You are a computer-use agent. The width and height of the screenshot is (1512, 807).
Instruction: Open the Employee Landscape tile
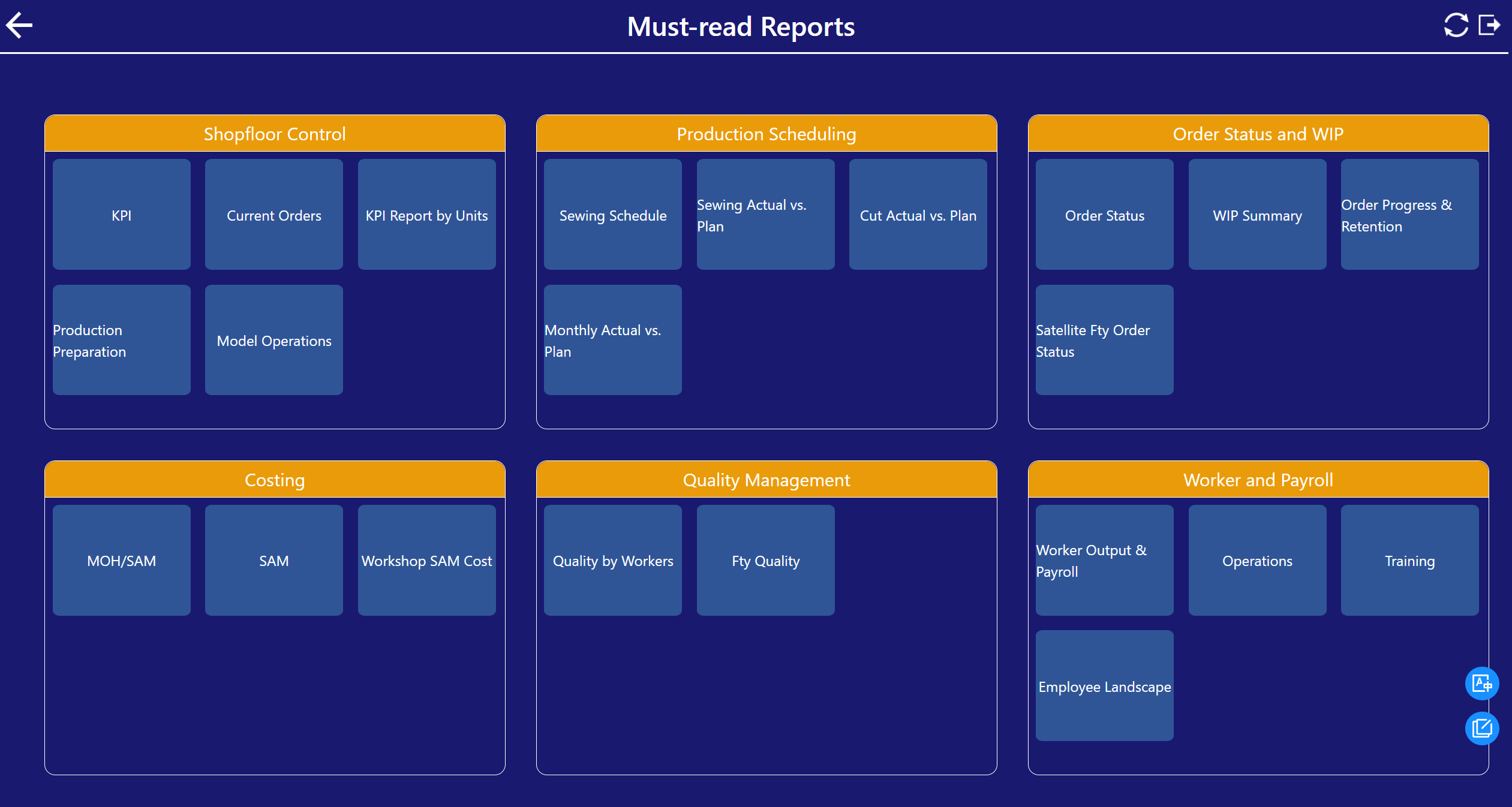[1104, 686]
